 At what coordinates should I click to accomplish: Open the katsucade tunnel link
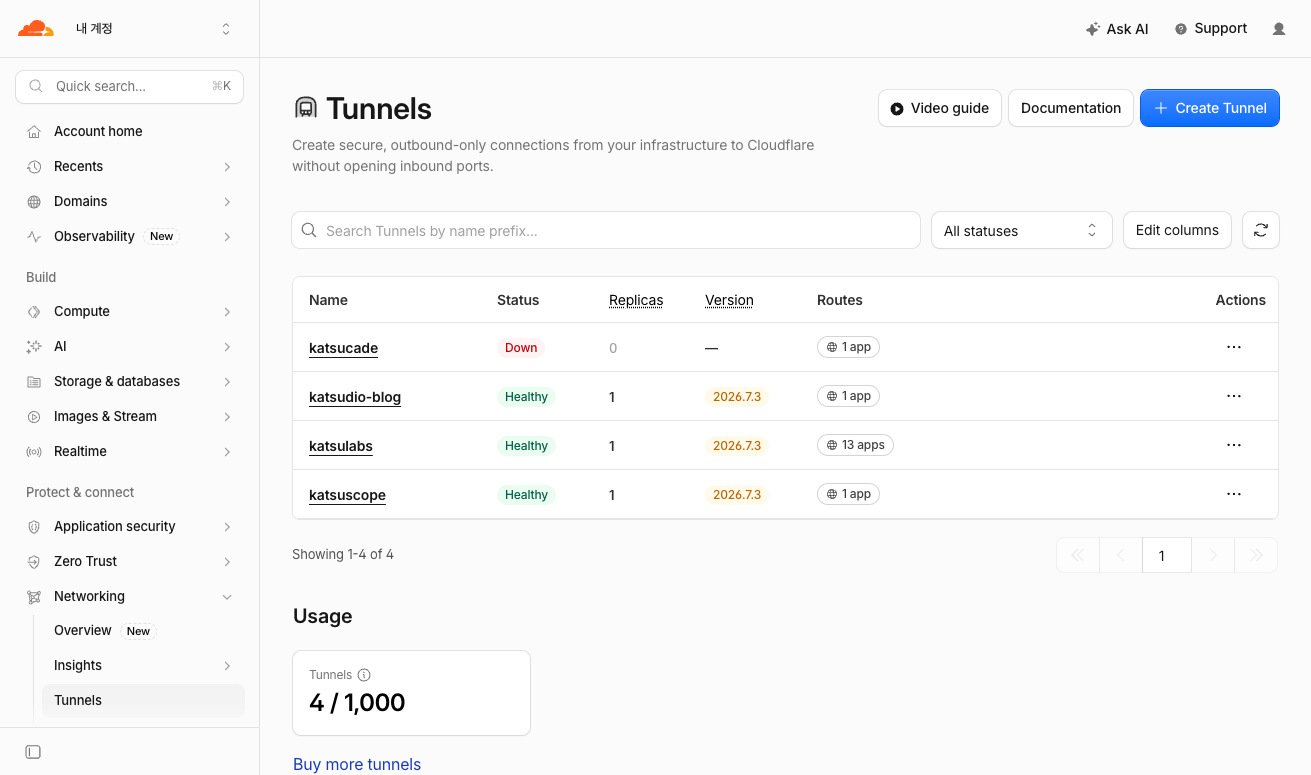pyautogui.click(x=343, y=348)
